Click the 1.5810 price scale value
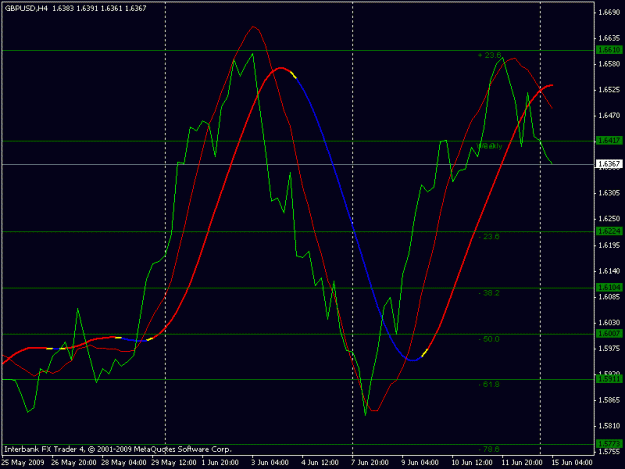This screenshot has height=469, width=625. (x=610, y=426)
